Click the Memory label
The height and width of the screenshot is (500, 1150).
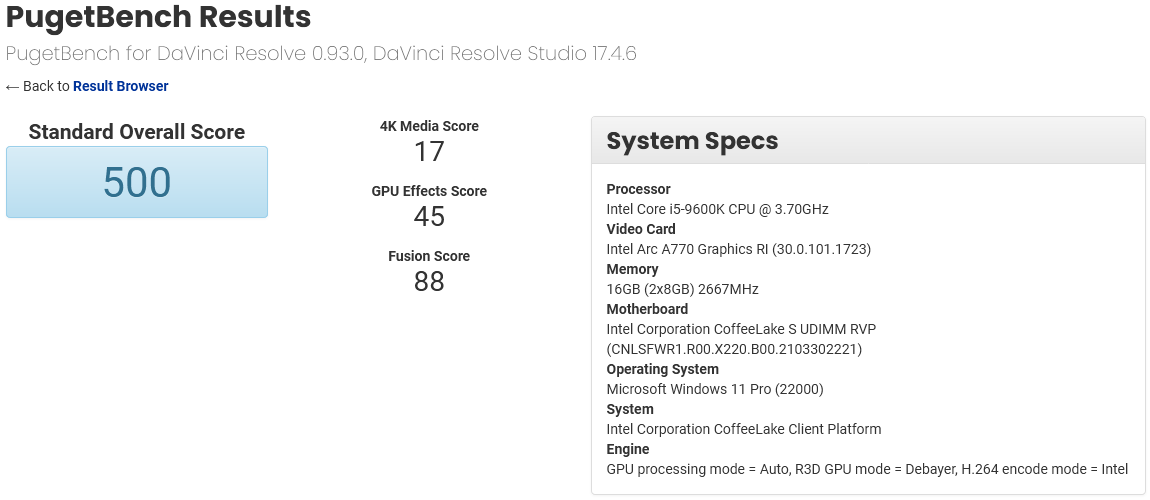point(632,269)
